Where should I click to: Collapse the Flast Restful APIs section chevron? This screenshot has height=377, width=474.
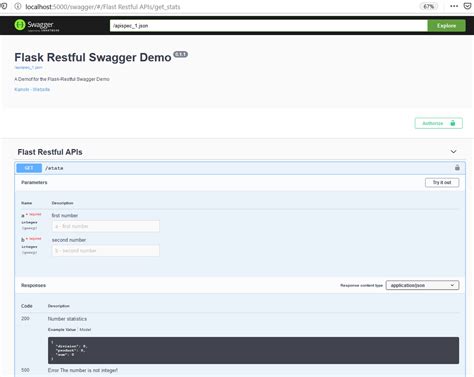[453, 152]
